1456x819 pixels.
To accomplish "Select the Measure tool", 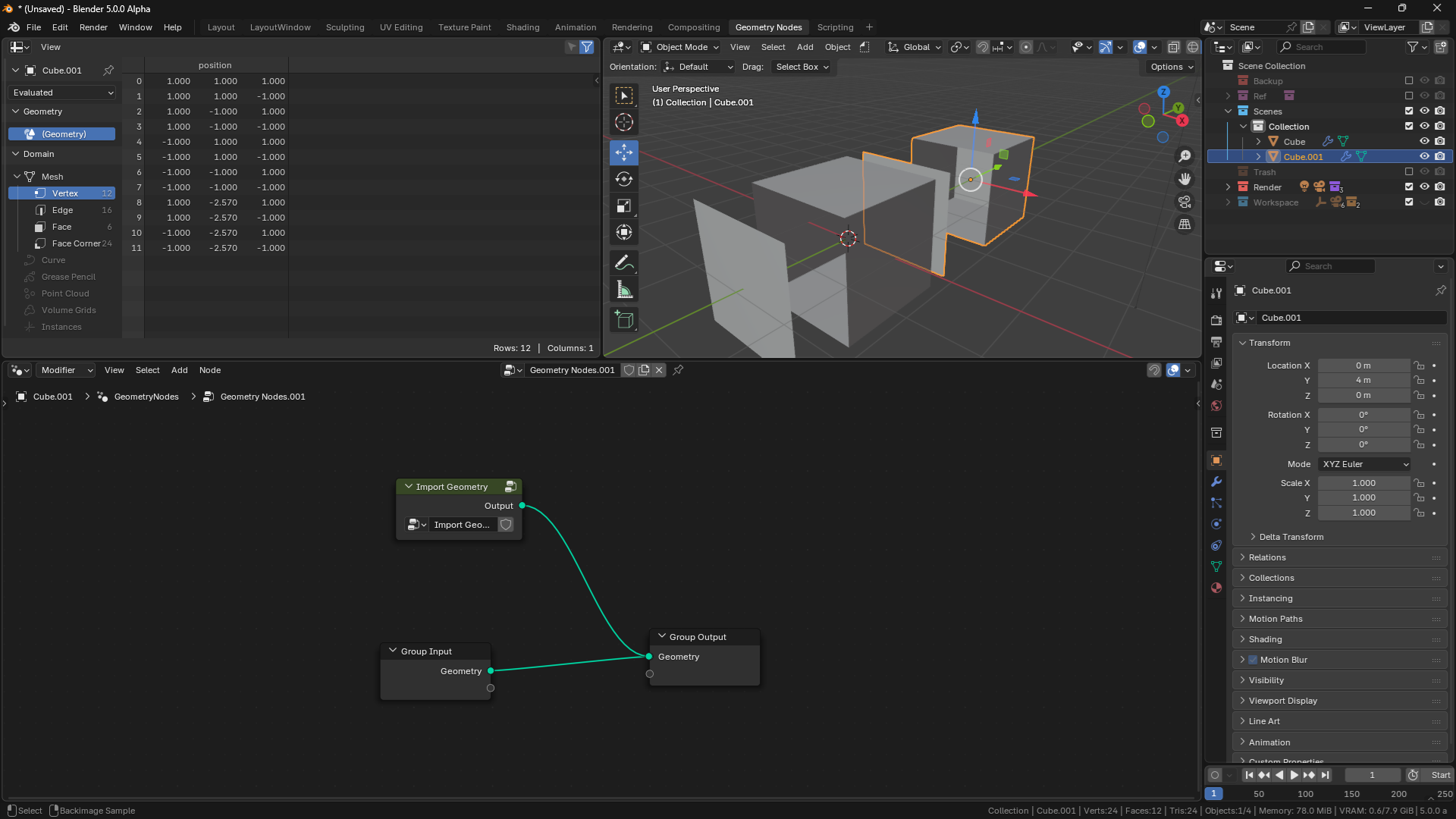I will pyautogui.click(x=624, y=290).
